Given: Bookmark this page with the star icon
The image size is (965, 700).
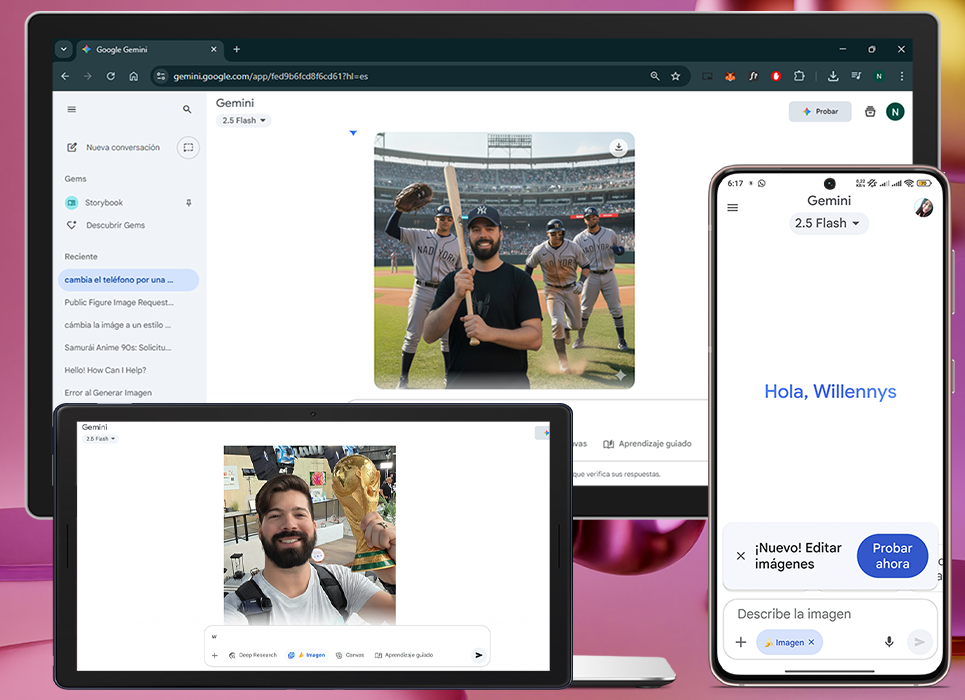Looking at the screenshot, I should tap(676, 76).
